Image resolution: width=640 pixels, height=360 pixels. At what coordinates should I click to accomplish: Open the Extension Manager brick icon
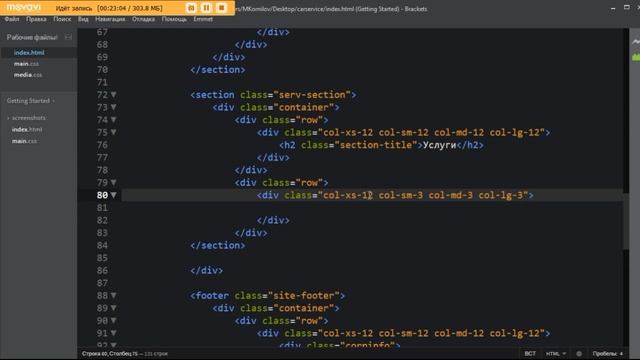pos(636,57)
